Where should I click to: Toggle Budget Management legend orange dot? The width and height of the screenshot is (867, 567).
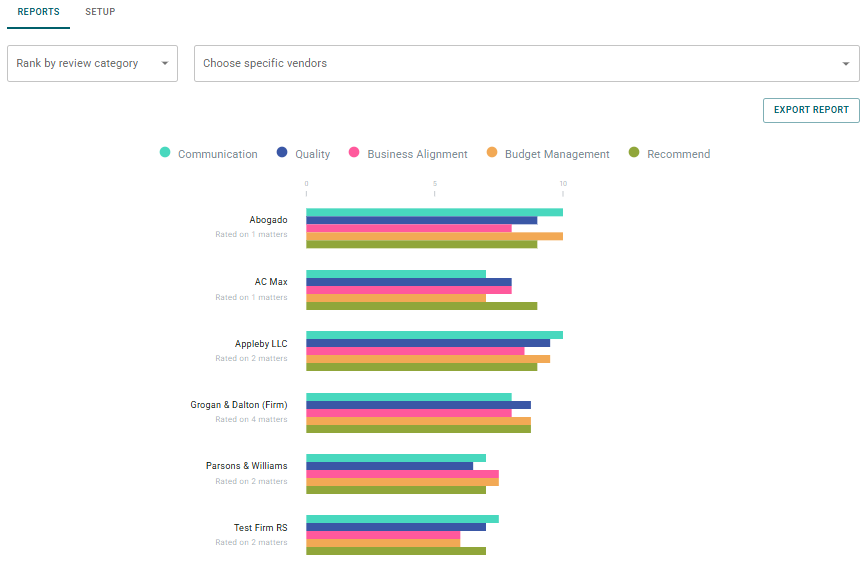492,153
